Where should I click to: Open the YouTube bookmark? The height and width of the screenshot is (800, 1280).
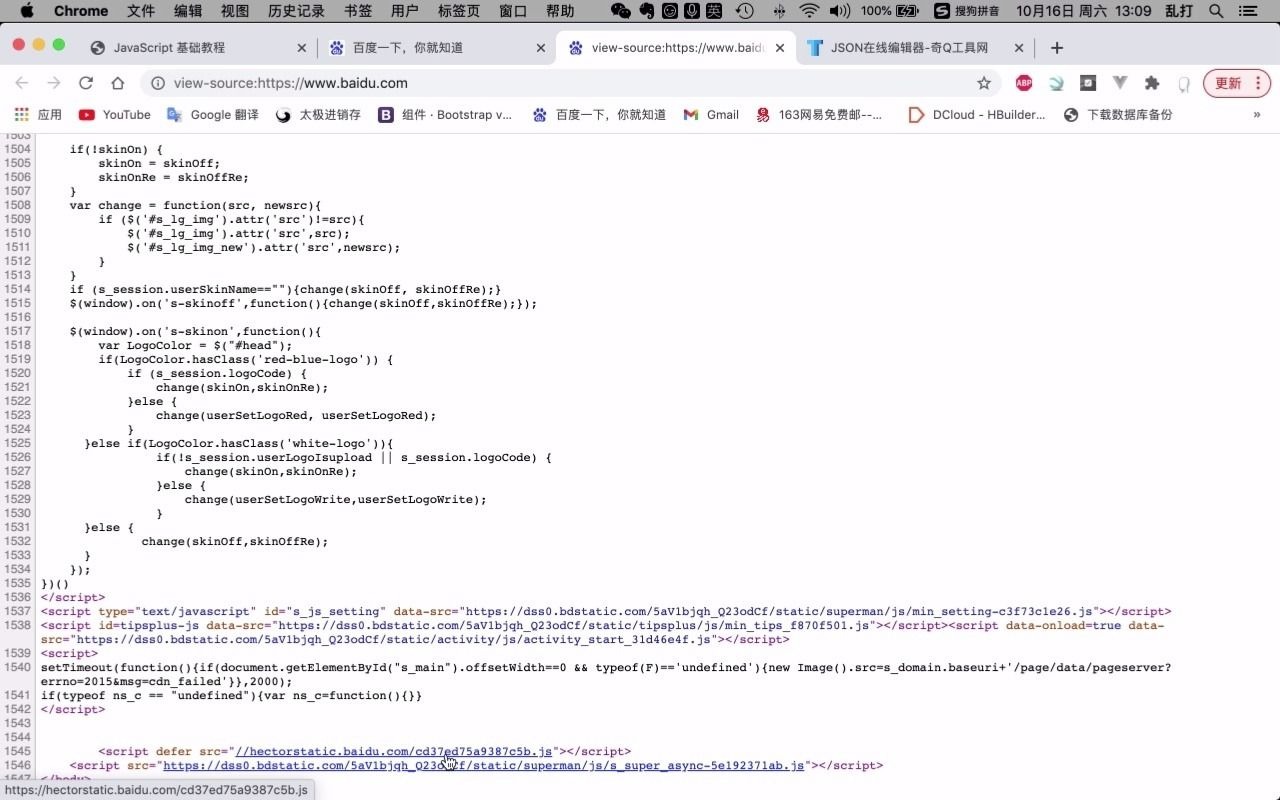pos(114,115)
